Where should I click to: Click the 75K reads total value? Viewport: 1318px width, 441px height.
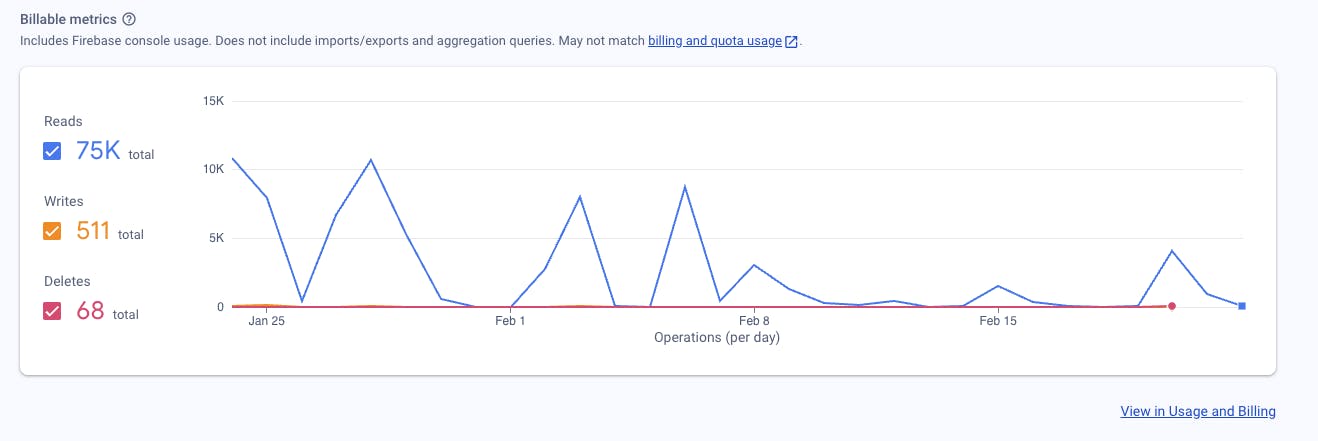coord(98,151)
